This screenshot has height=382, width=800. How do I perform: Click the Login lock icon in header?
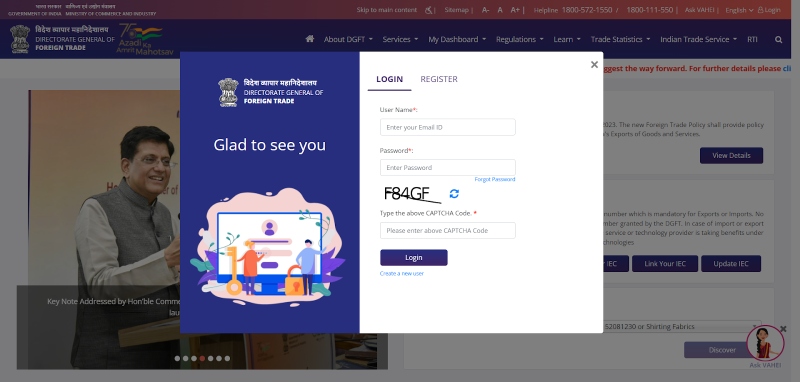pyautogui.click(x=760, y=10)
